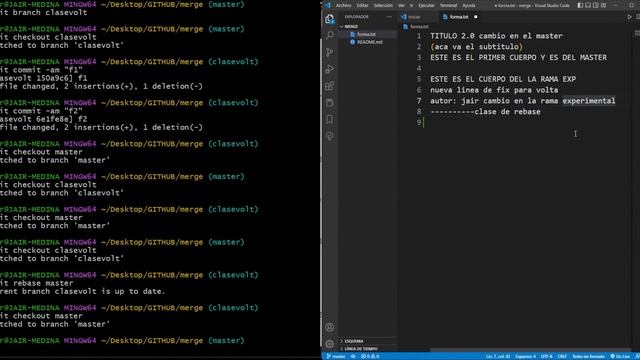
Task: Click the forma.txt file icon in the breadcrumb
Action: 405,27
